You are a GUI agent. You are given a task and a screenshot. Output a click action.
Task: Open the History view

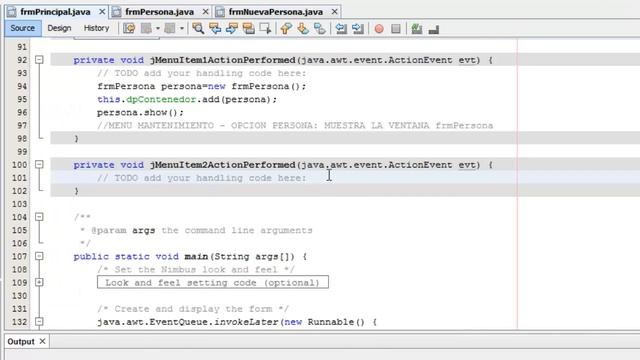[x=96, y=28]
